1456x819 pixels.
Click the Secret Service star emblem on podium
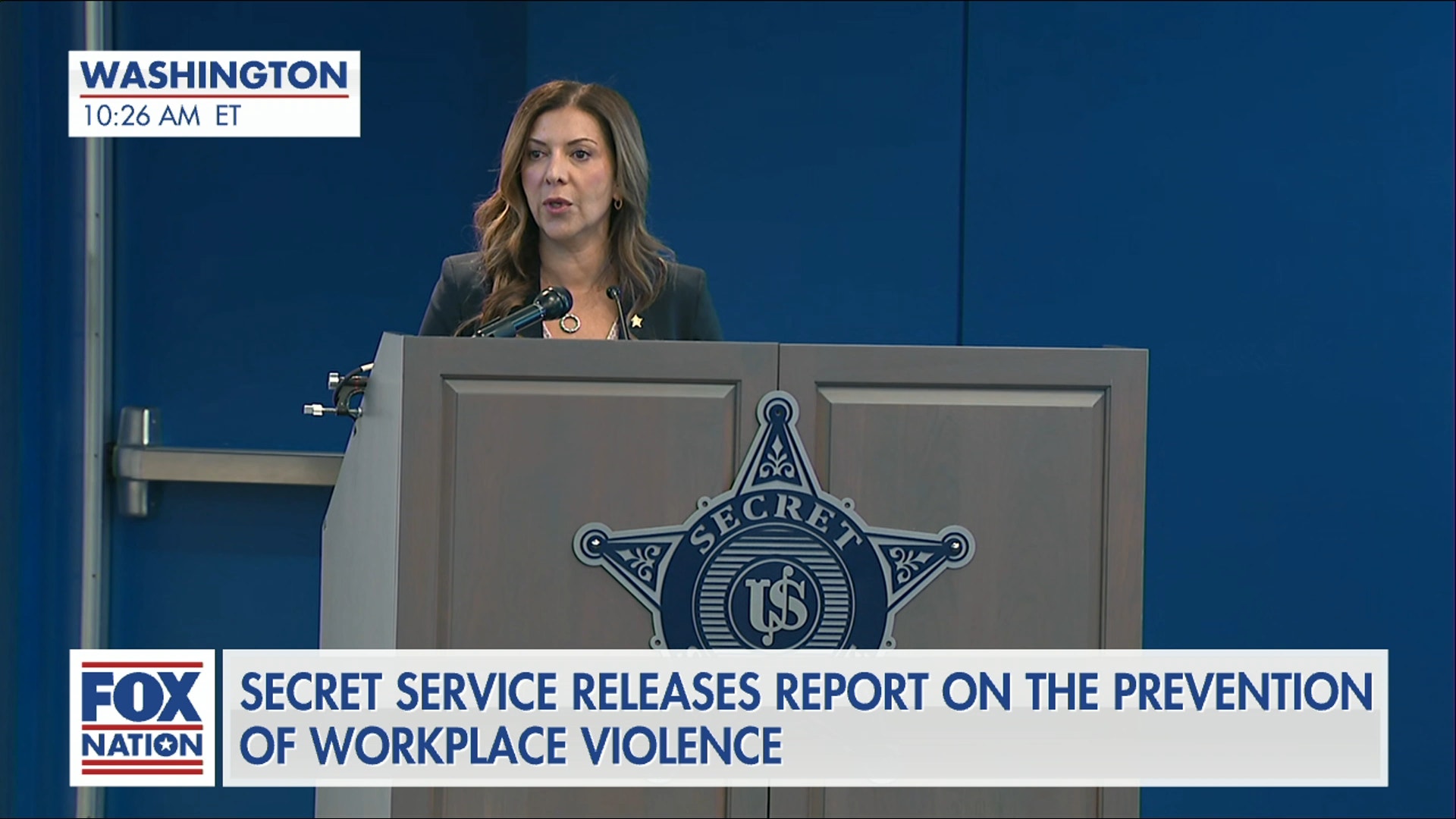click(774, 525)
